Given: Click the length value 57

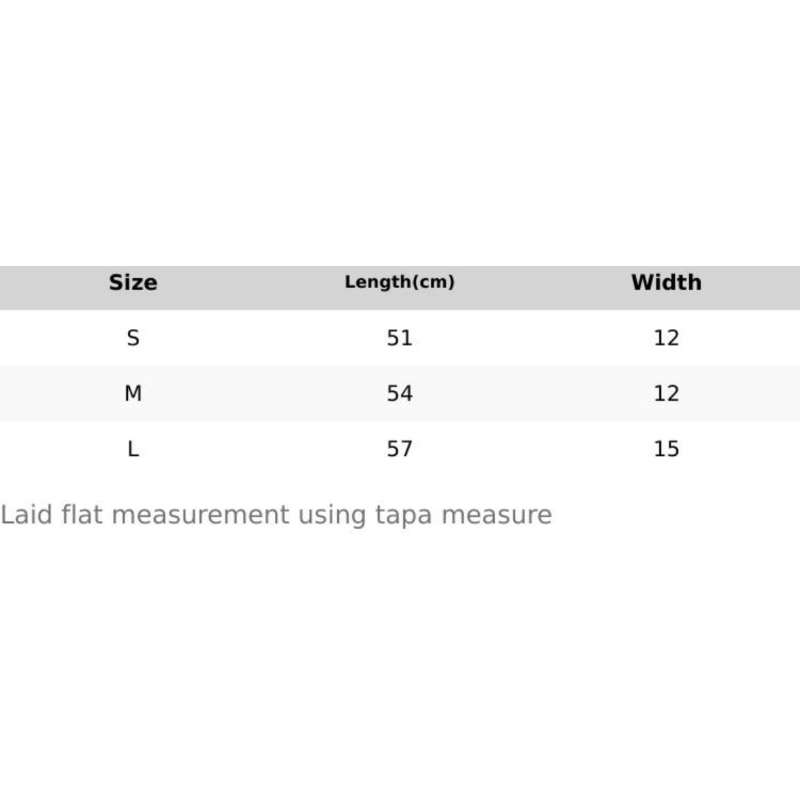Looking at the screenshot, I should [399, 449].
